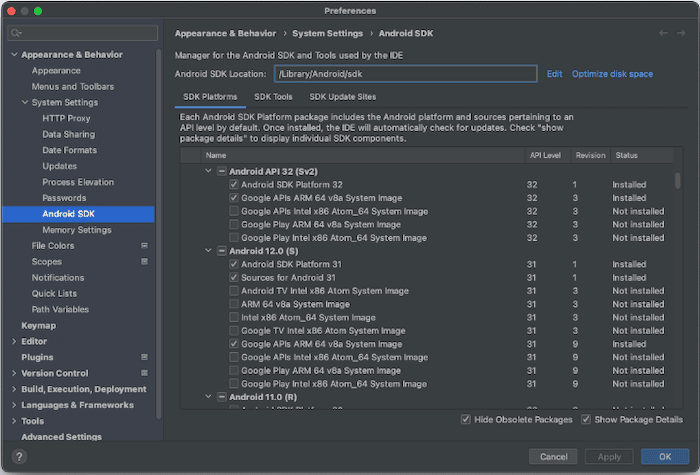Open Menus and Toolbars settings
Image resolution: width=700 pixels, height=475 pixels.
(73, 87)
